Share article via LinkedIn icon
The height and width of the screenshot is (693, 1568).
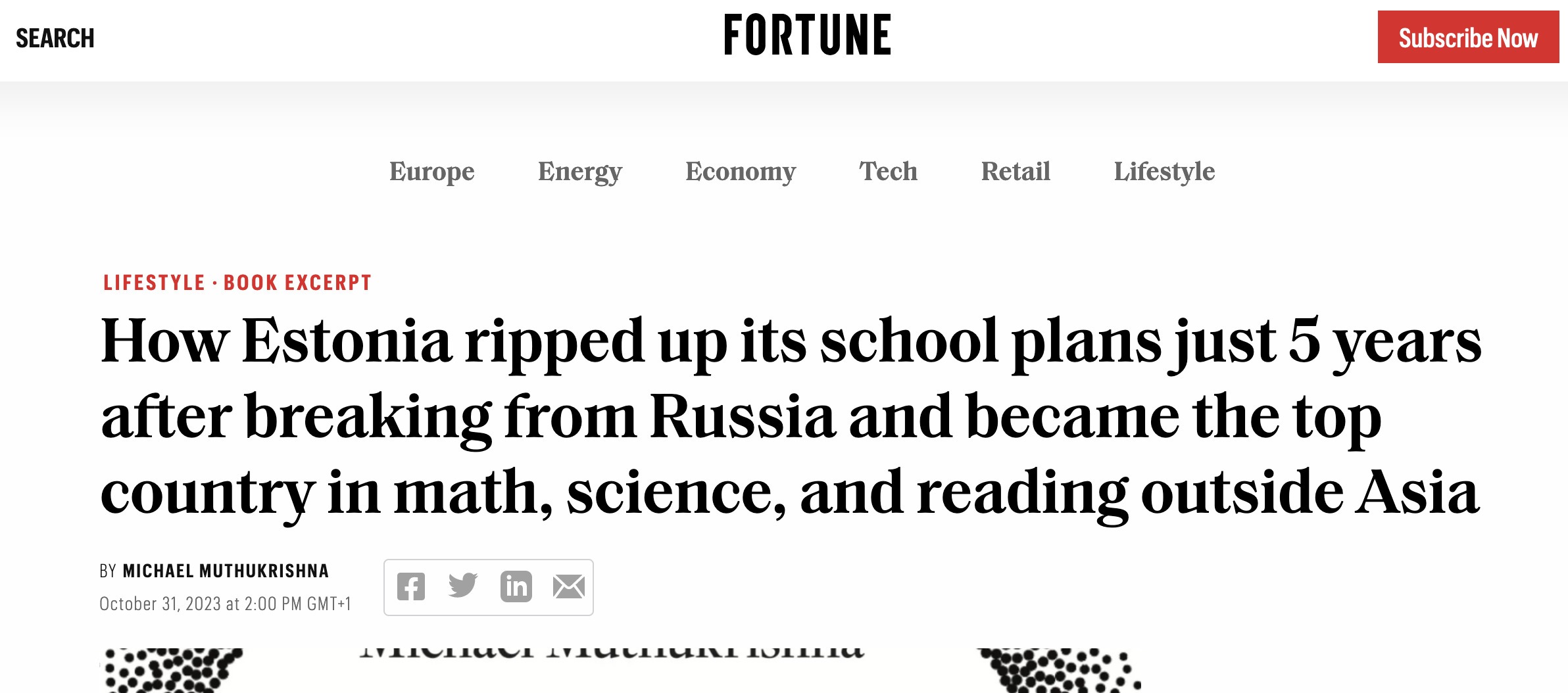coord(516,586)
